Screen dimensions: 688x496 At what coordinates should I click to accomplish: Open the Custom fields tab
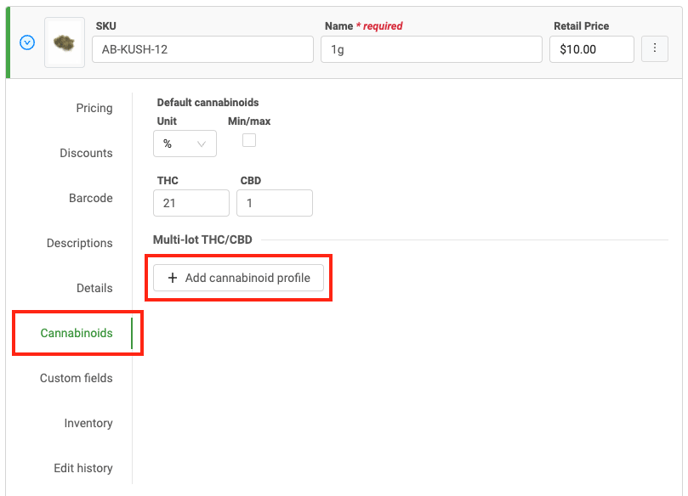click(76, 378)
